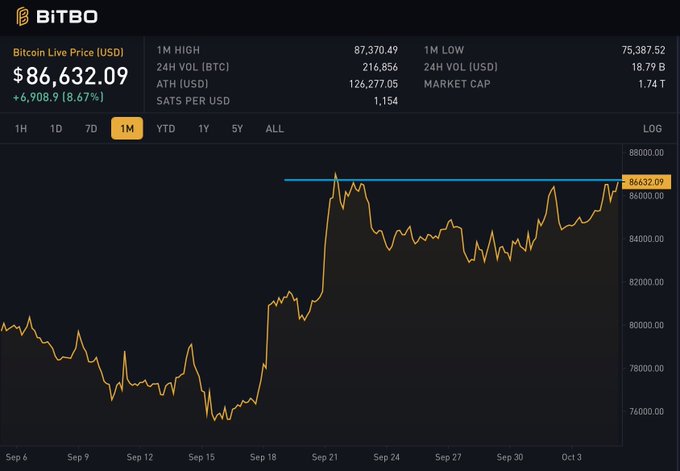Click the 82000.00 price axis label

(x=646, y=282)
